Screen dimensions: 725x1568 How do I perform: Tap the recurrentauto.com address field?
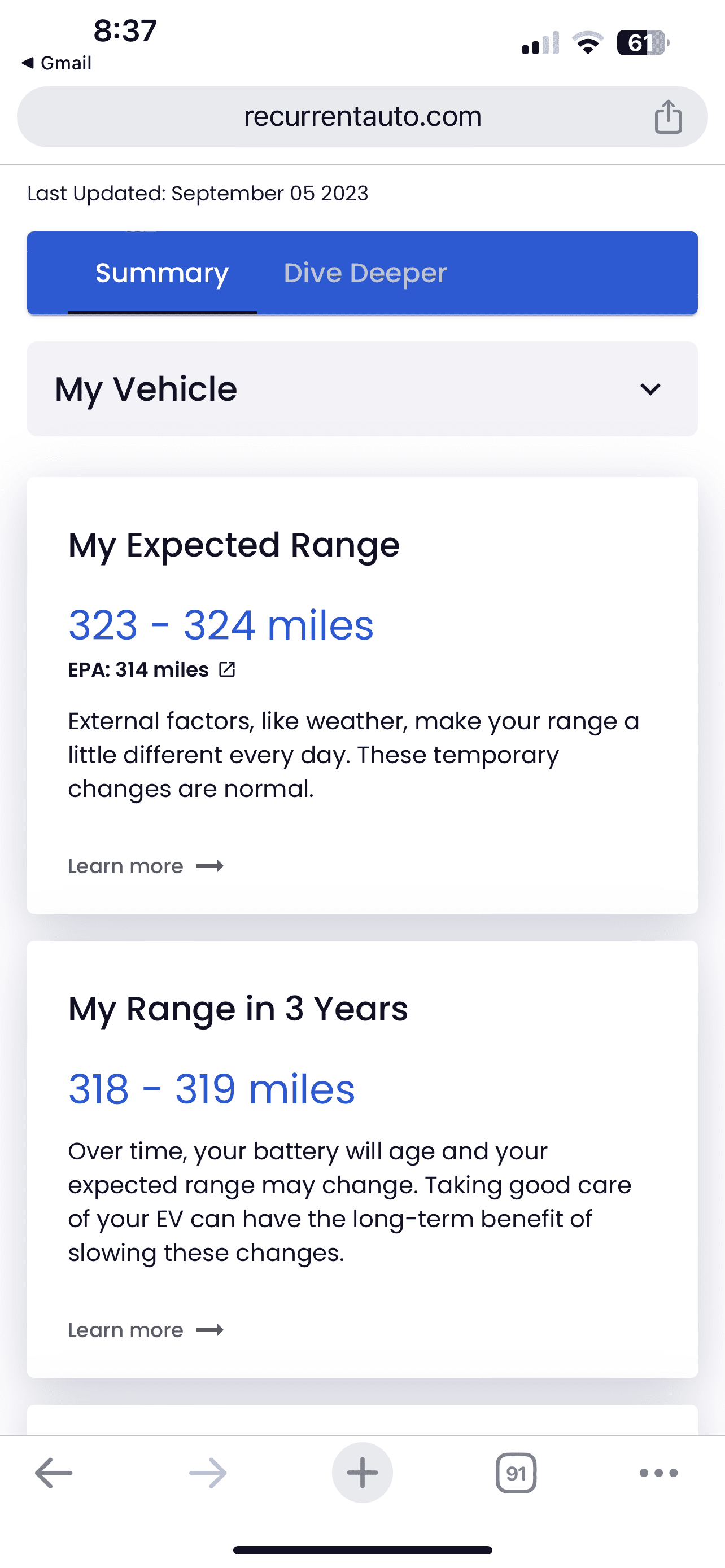tap(362, 116)
